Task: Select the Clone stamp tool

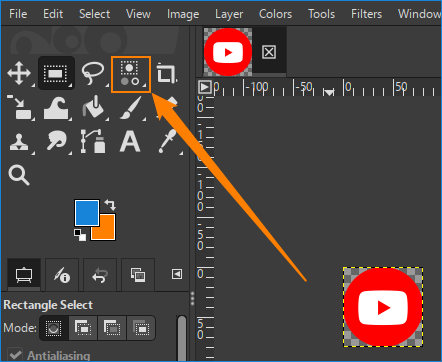Action: point(19,142)
